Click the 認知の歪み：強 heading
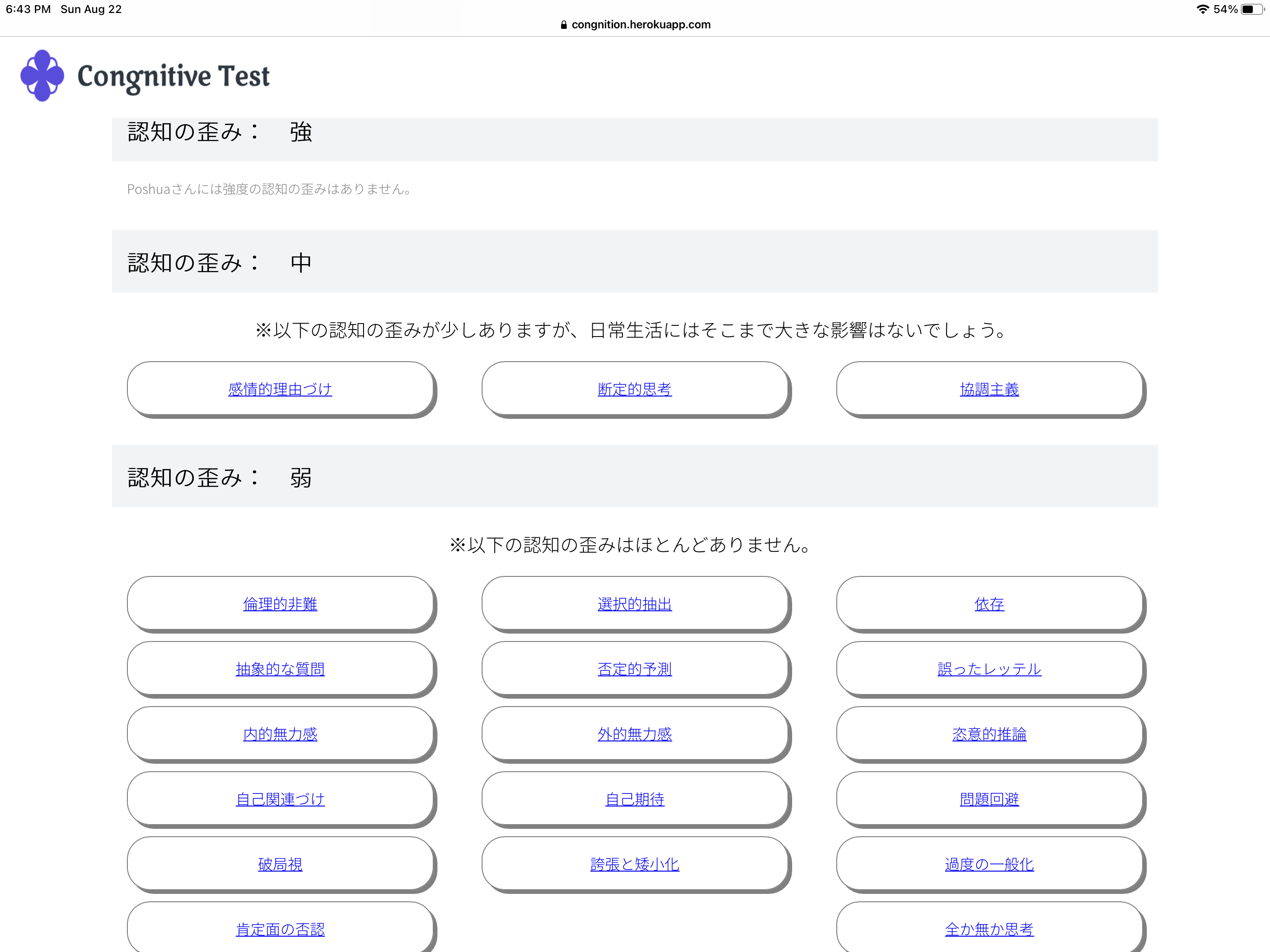The height and width of the screenshot is (952, 1270). (219, 132)
